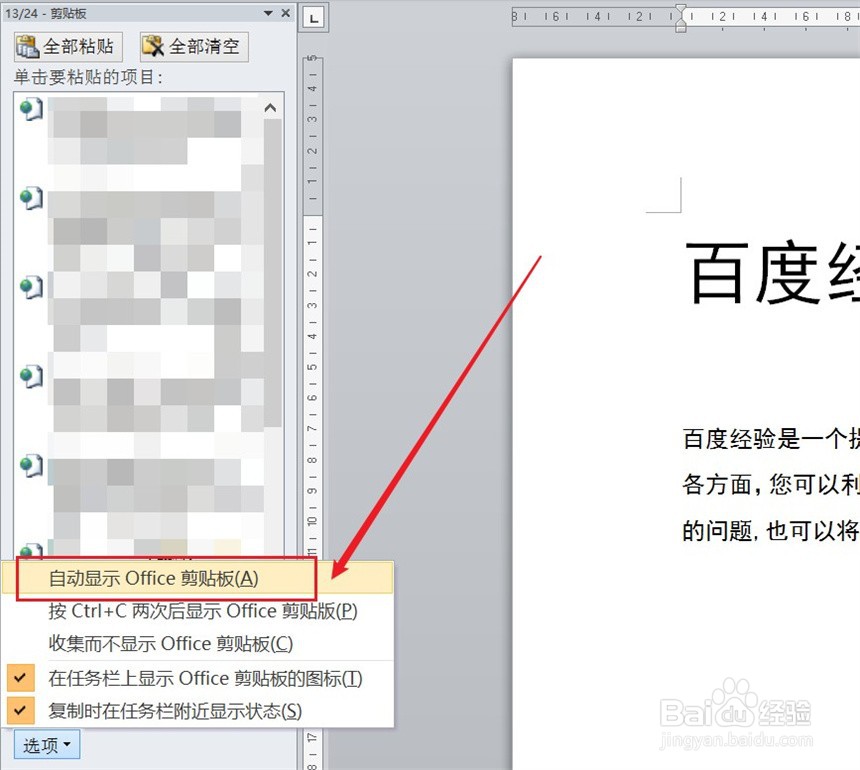This screenshot has height=770, width=860.
Task: Click the left indent marker on ruler
Action: (x=681, y=28)
